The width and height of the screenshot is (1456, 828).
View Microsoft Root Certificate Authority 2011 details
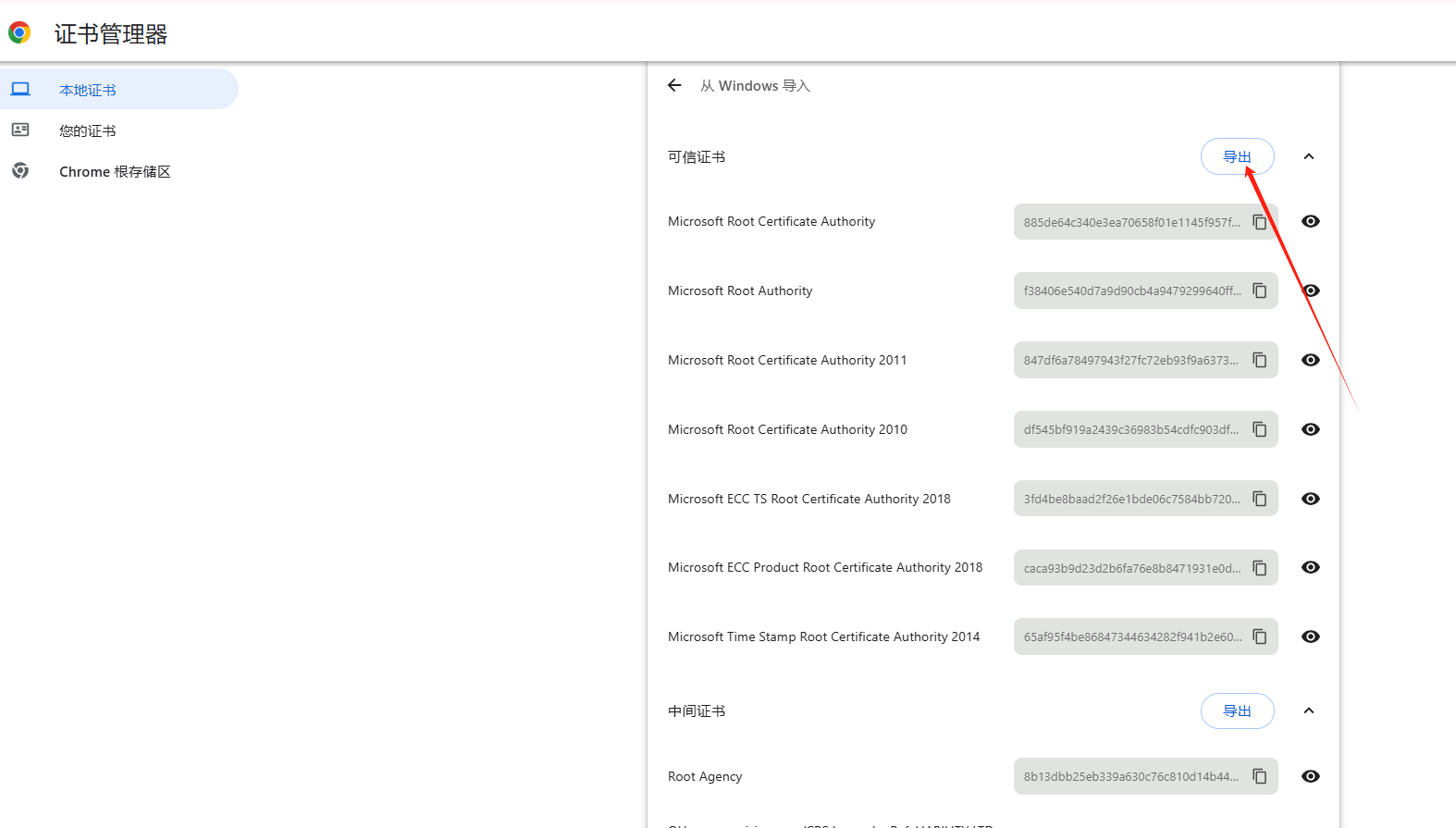1311,360
